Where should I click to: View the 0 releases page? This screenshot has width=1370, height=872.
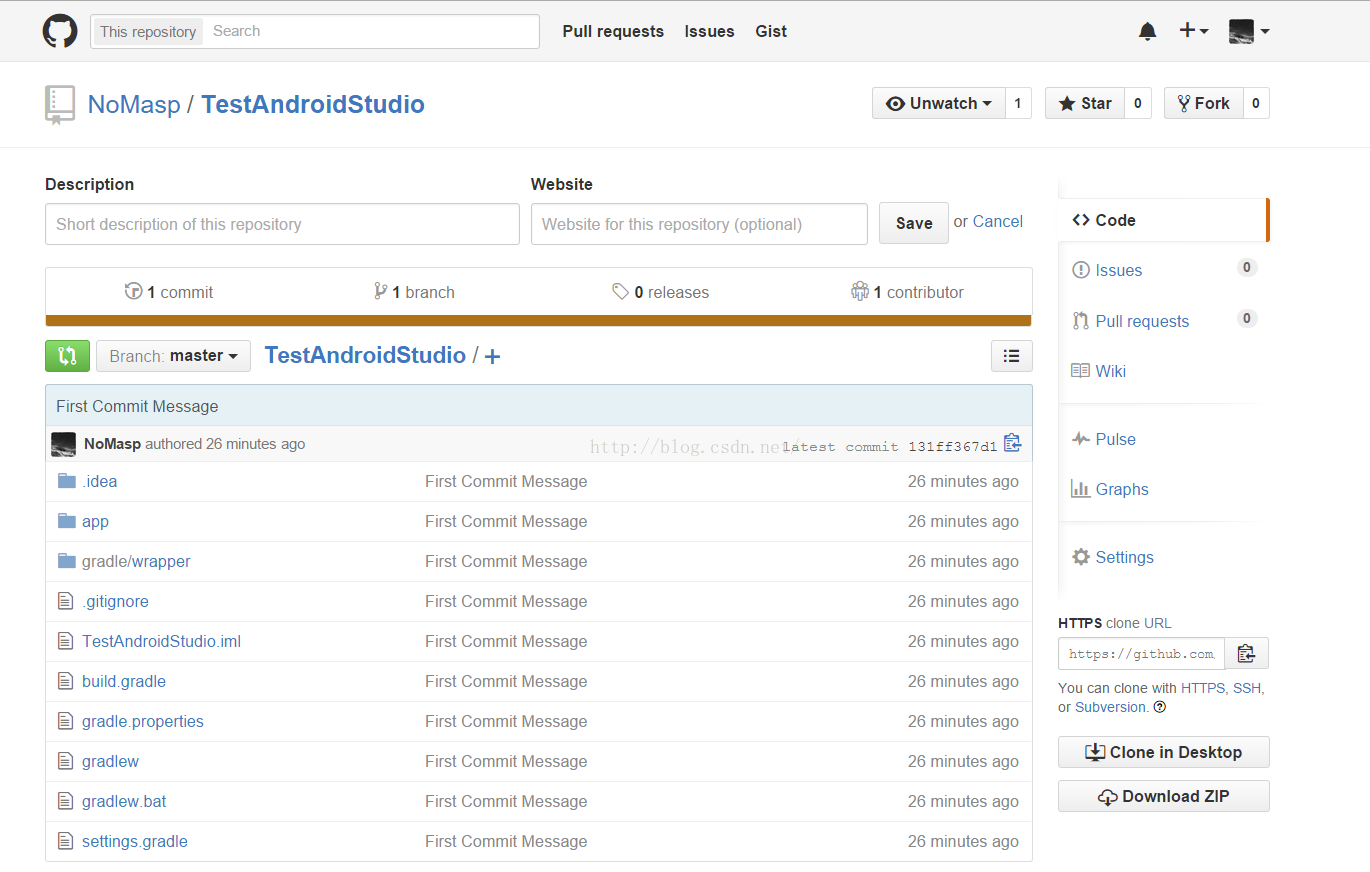click(x=661, y=292)
